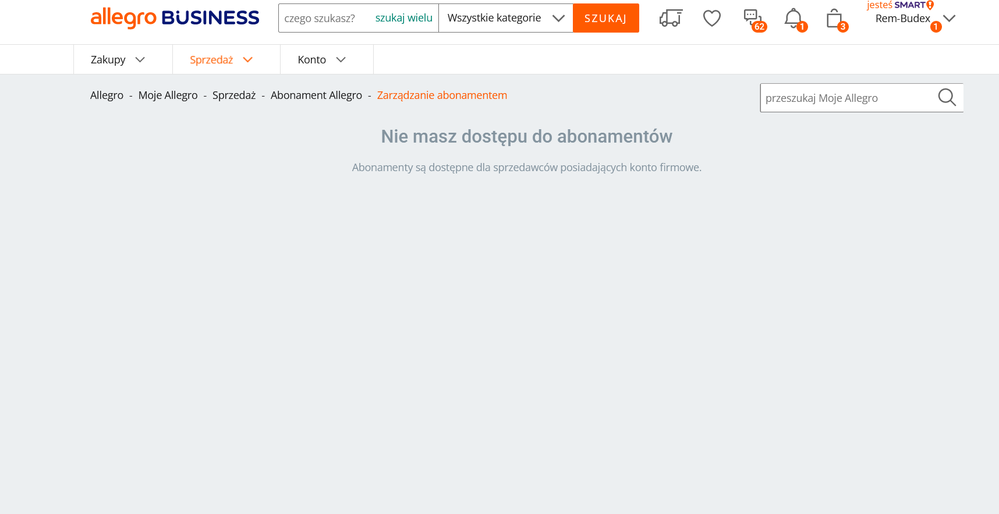
Task: Click the magnifier icon in Moje Allegro search
Action: pos(946,98)
